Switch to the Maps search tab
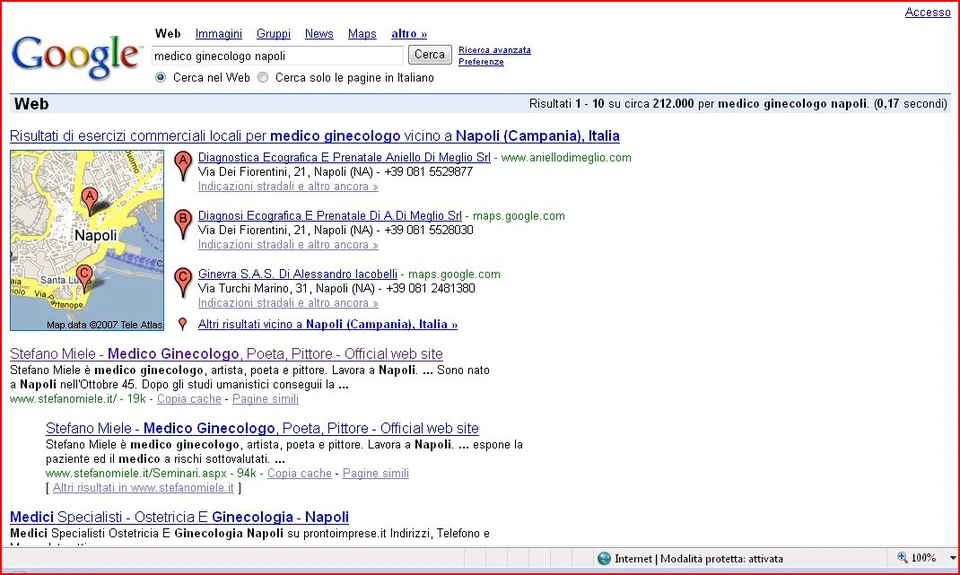Image resolution: width=960 pixels, height=575 pixels. (362, 34)
